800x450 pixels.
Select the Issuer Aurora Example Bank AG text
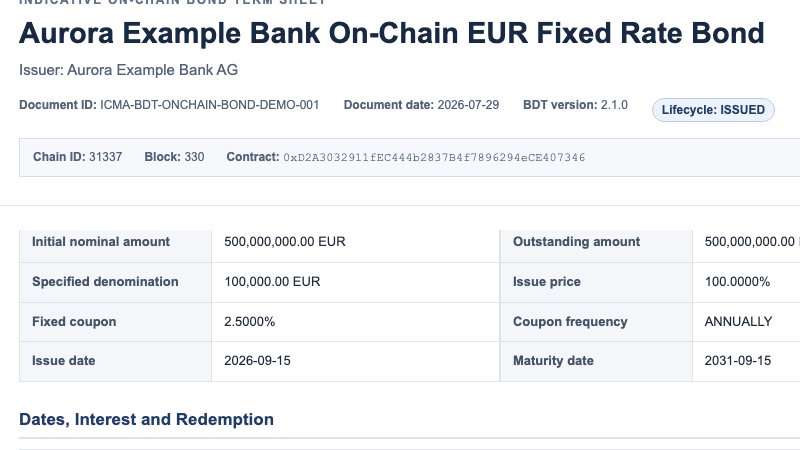129,70
